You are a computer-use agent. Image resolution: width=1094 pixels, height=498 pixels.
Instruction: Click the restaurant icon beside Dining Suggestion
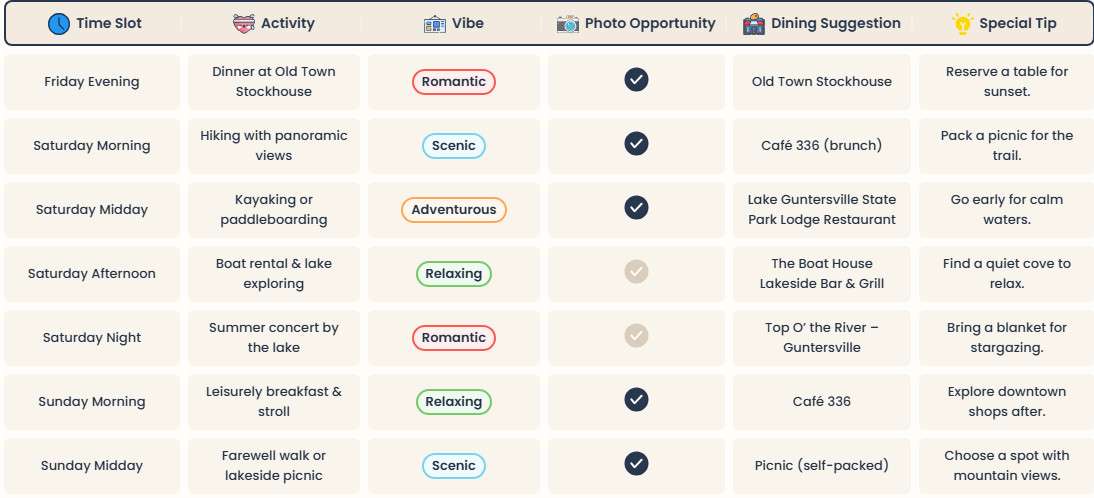(754, 24)
